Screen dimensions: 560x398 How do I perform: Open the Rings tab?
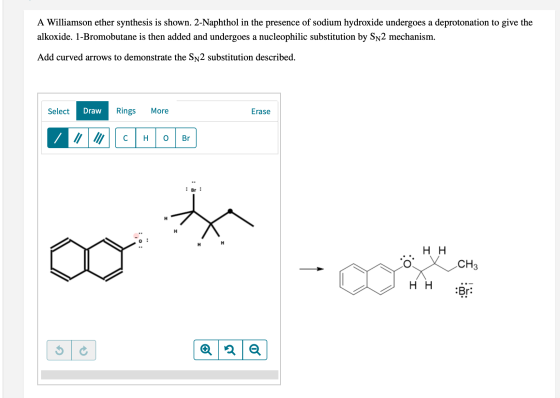click(x=126, y=111)
